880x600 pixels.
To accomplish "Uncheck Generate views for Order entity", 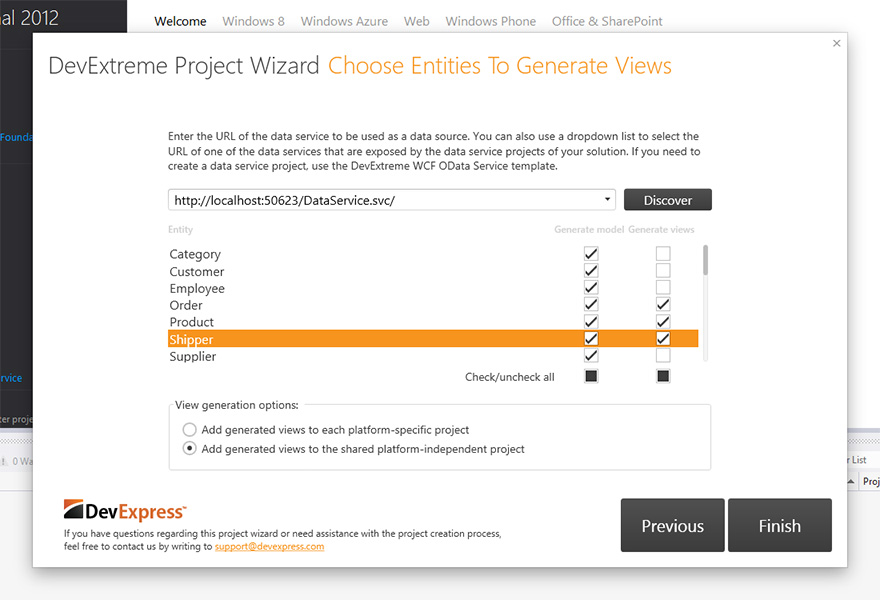I will (x=663, y=305).
